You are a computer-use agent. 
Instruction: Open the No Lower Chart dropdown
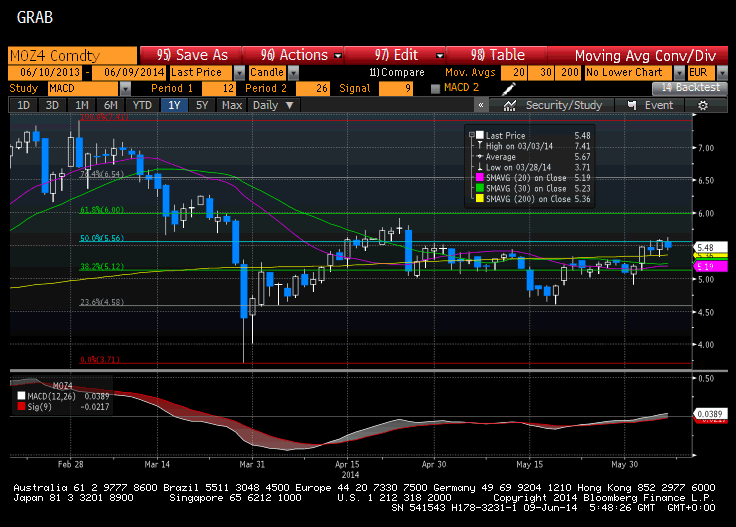(x=679, y=73)
